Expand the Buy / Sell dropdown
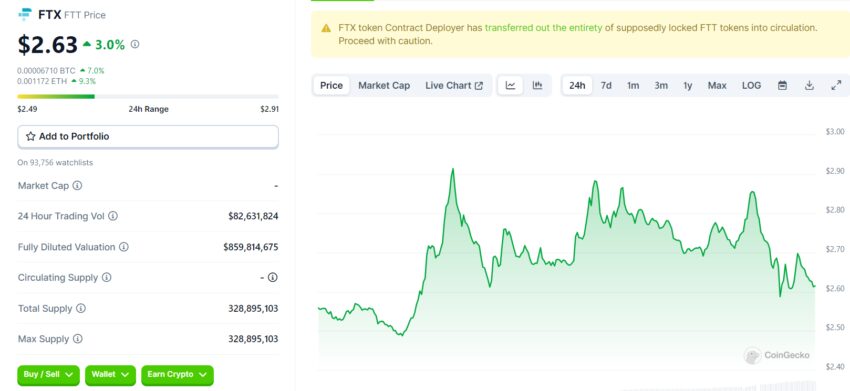The height and width of the screenshot is (391, 850). (49, 375)
